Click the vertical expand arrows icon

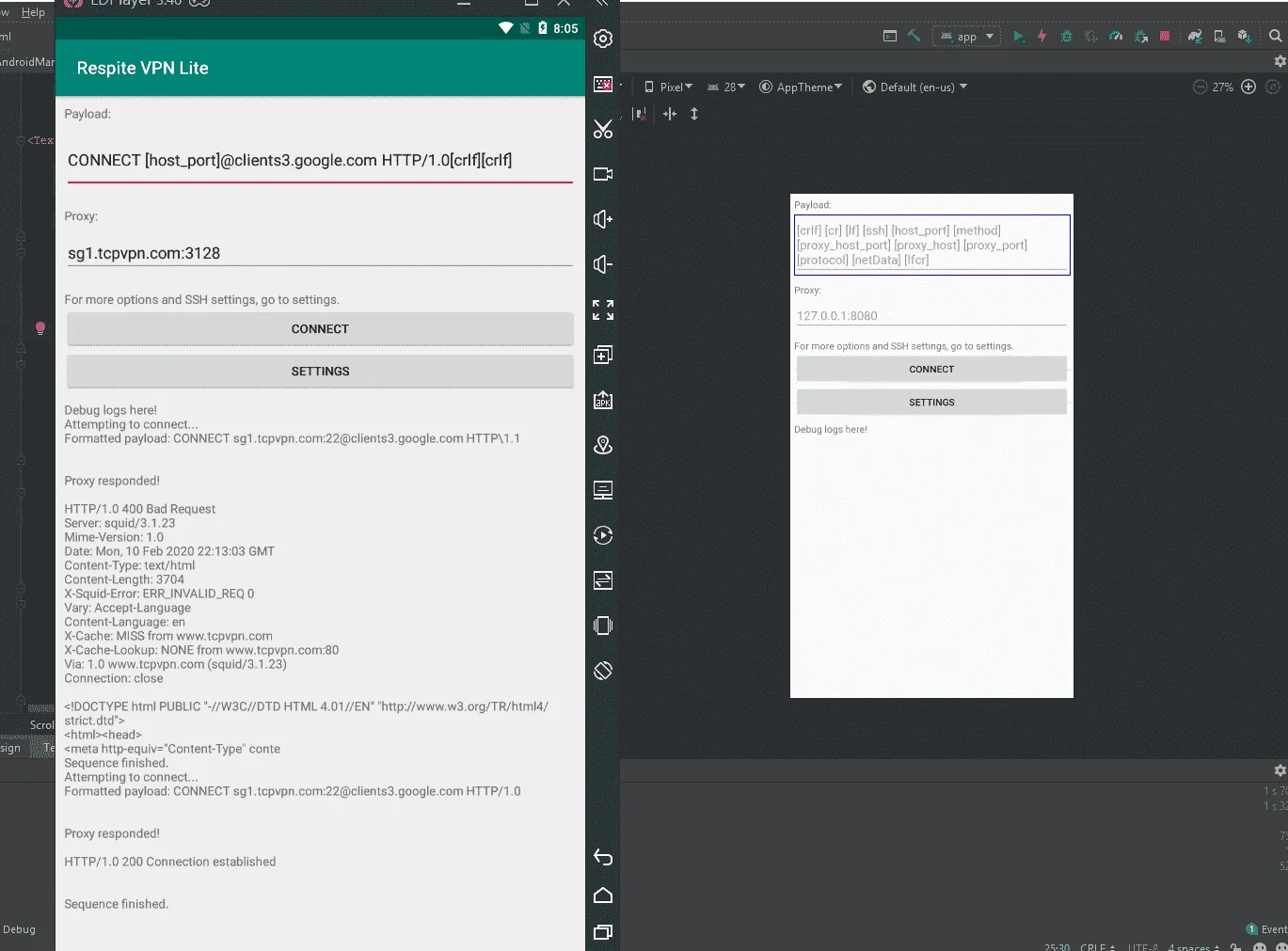click(694, 114)
